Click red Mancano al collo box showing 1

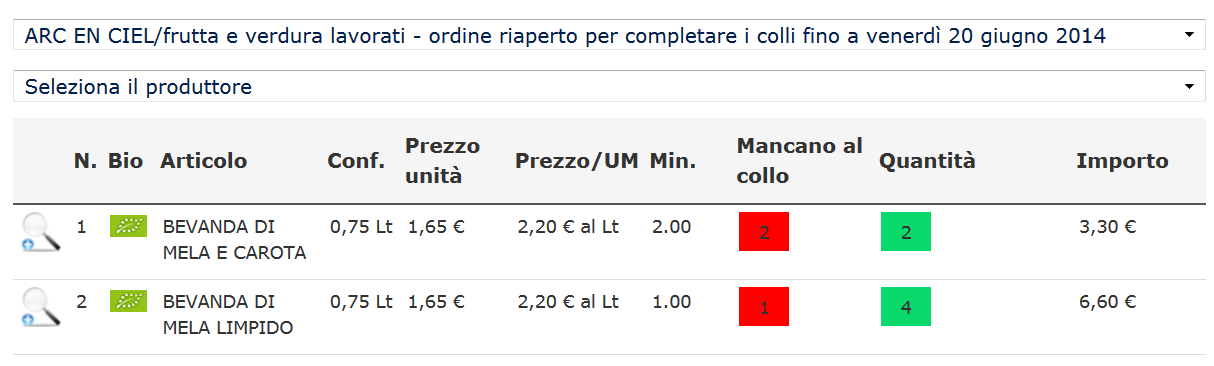pyautogui.click(x=764, y=307)
